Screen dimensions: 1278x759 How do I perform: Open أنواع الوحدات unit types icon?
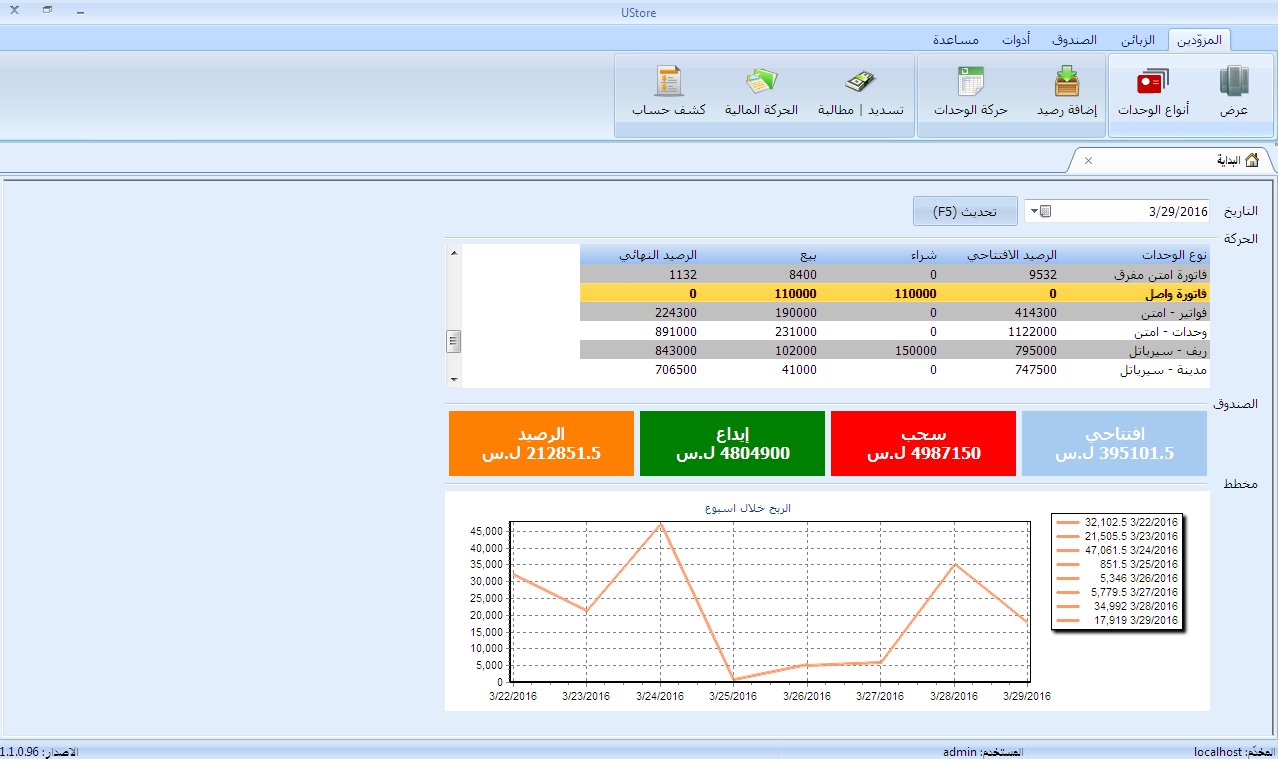point(1153,92)
